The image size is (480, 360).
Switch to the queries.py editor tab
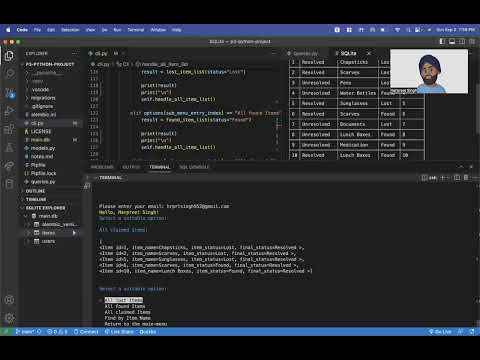tap(305, 53)
